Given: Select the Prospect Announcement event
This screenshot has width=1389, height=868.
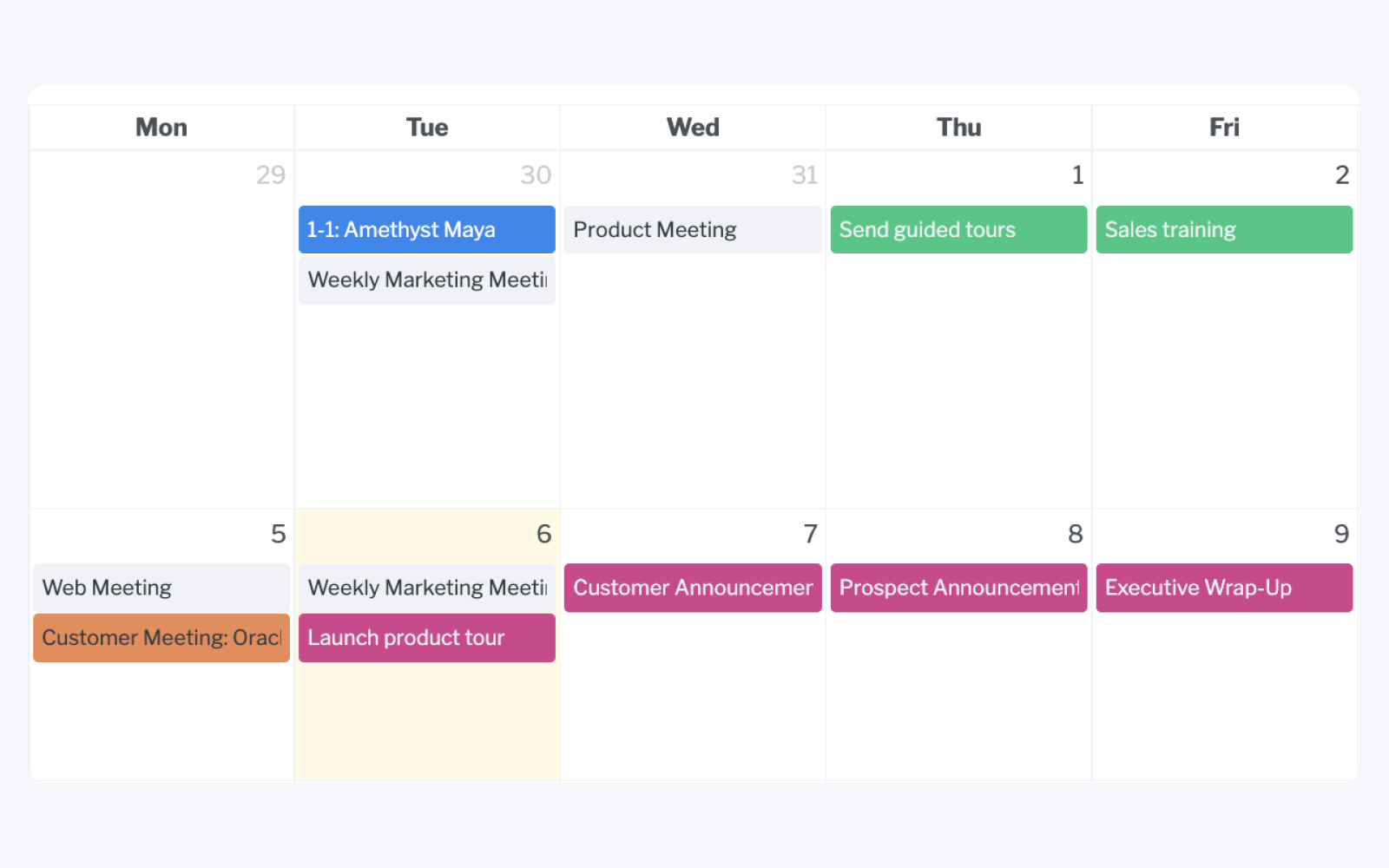Looking at the screenshot, I should pyautogui.click(x=958, y=588).
